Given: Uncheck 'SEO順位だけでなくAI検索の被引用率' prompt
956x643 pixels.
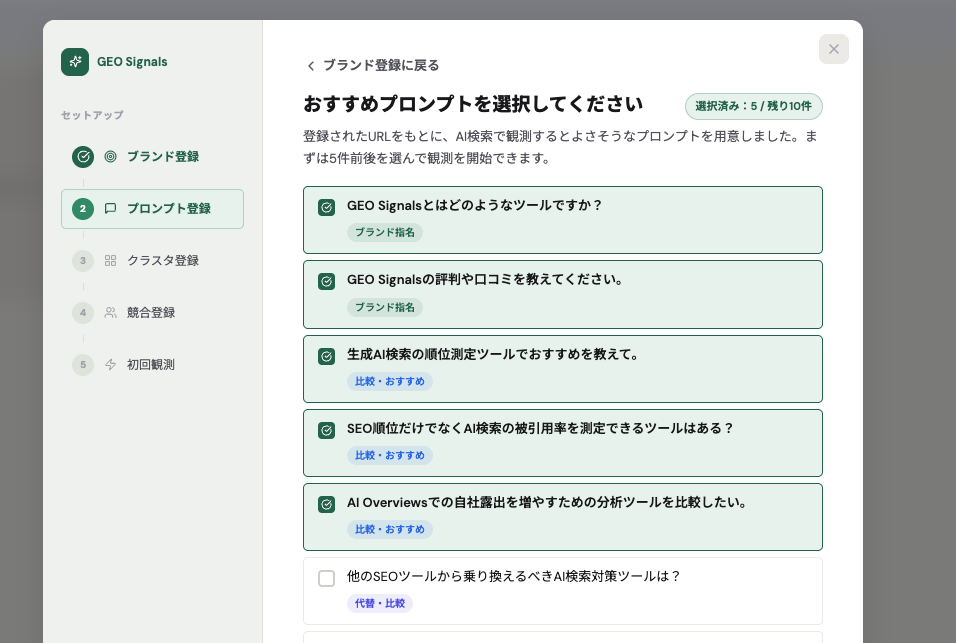Looking at the screenshot, I should coord(326,430).
